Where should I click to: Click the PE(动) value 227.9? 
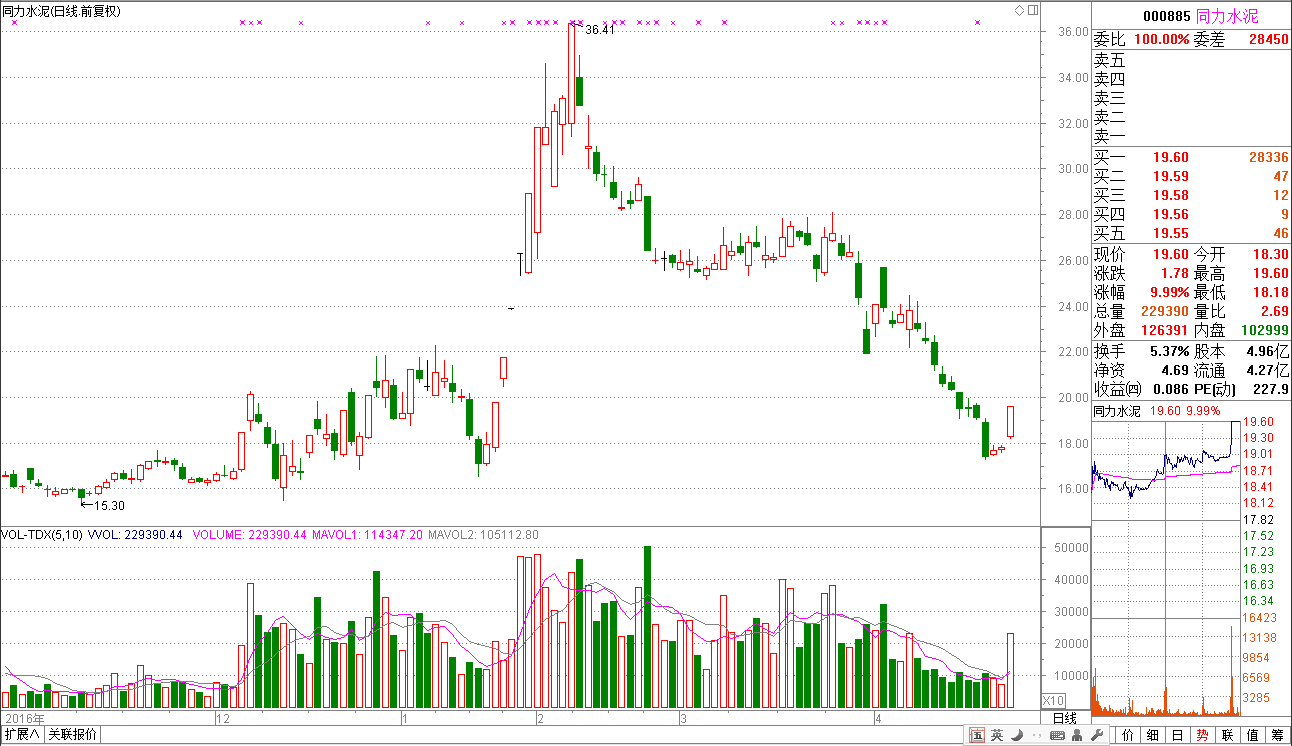pos(1273,389)
